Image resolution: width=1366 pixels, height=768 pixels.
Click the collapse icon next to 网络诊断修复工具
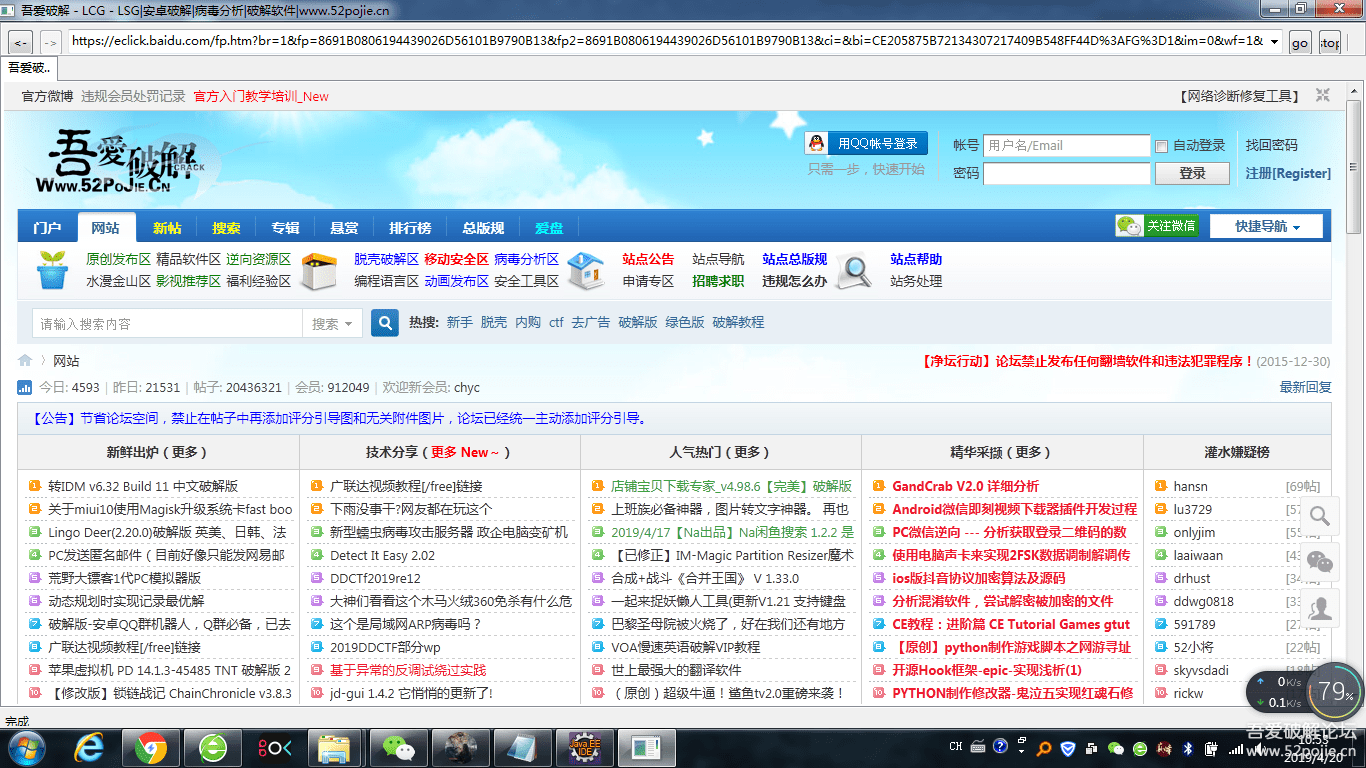tap(1323, 95)
